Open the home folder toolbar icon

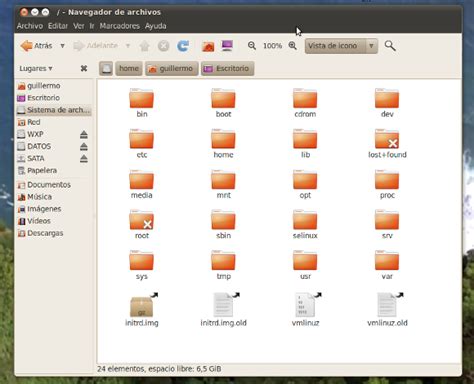tap(208, 46)
